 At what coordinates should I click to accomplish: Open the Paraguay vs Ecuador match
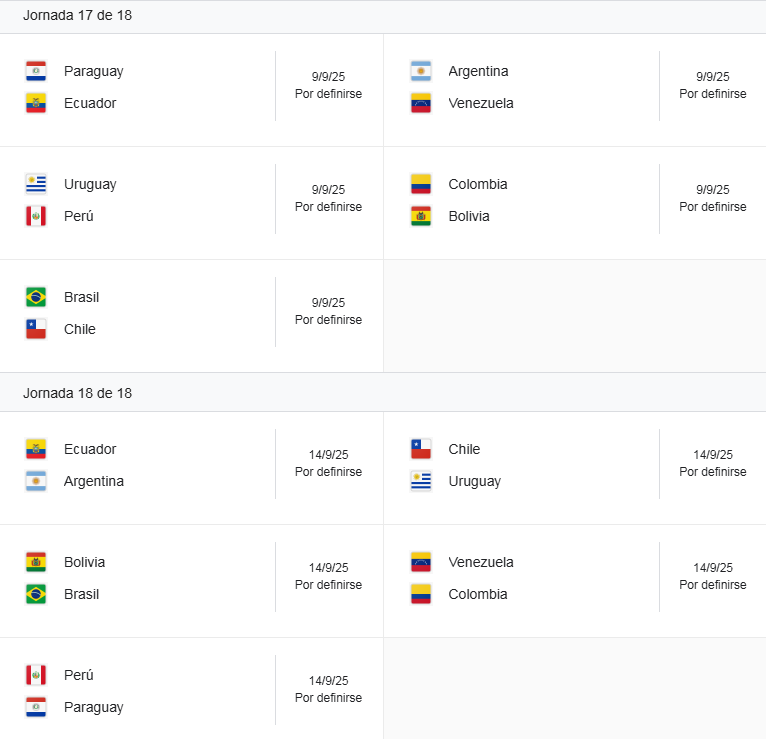(192, 90)
